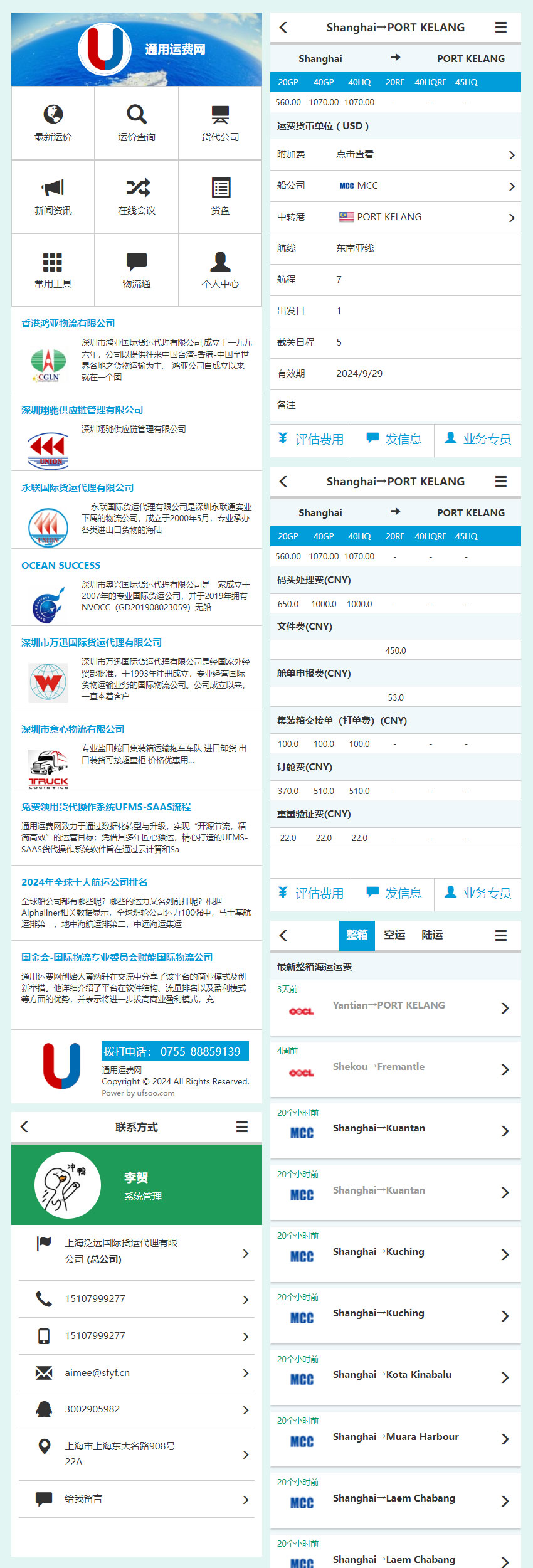This screenshot has width=533, height=1568.
Task: Dial 拨打电话 0755-88859139
Action: (175, 1052)
